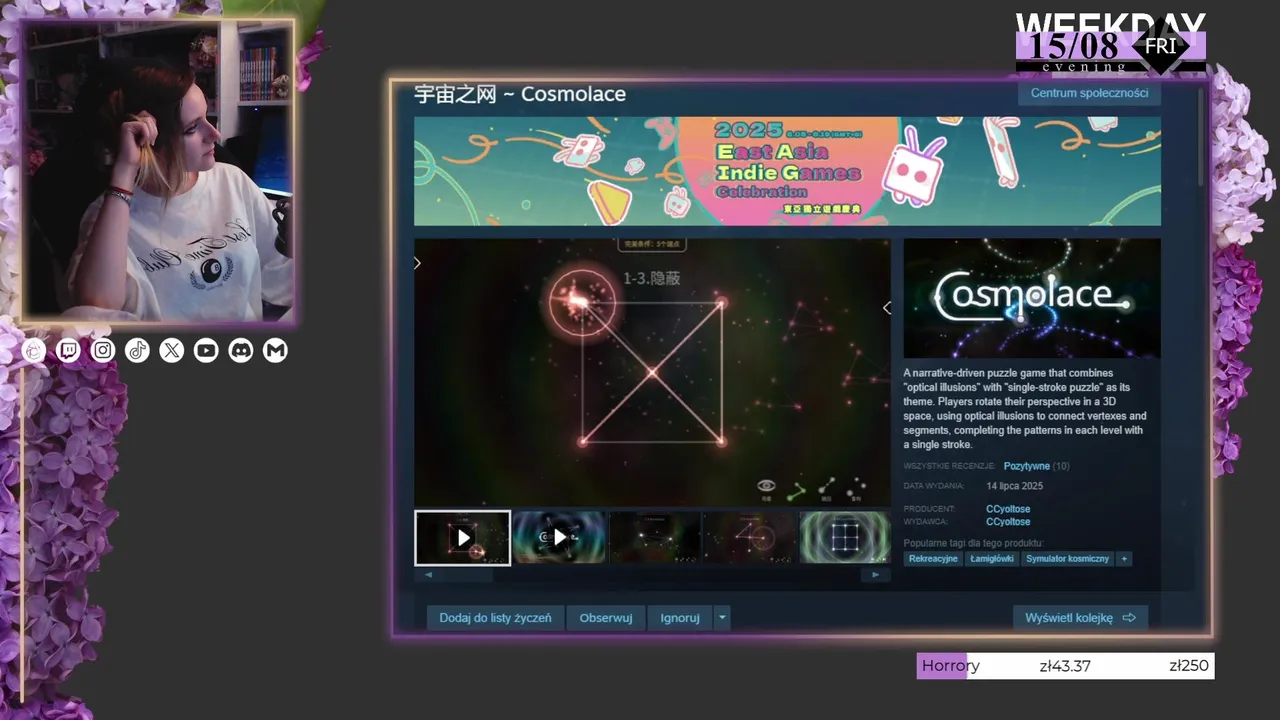Click the Obserwuj button
The image size is (1280, 720).
click(606, 618)
